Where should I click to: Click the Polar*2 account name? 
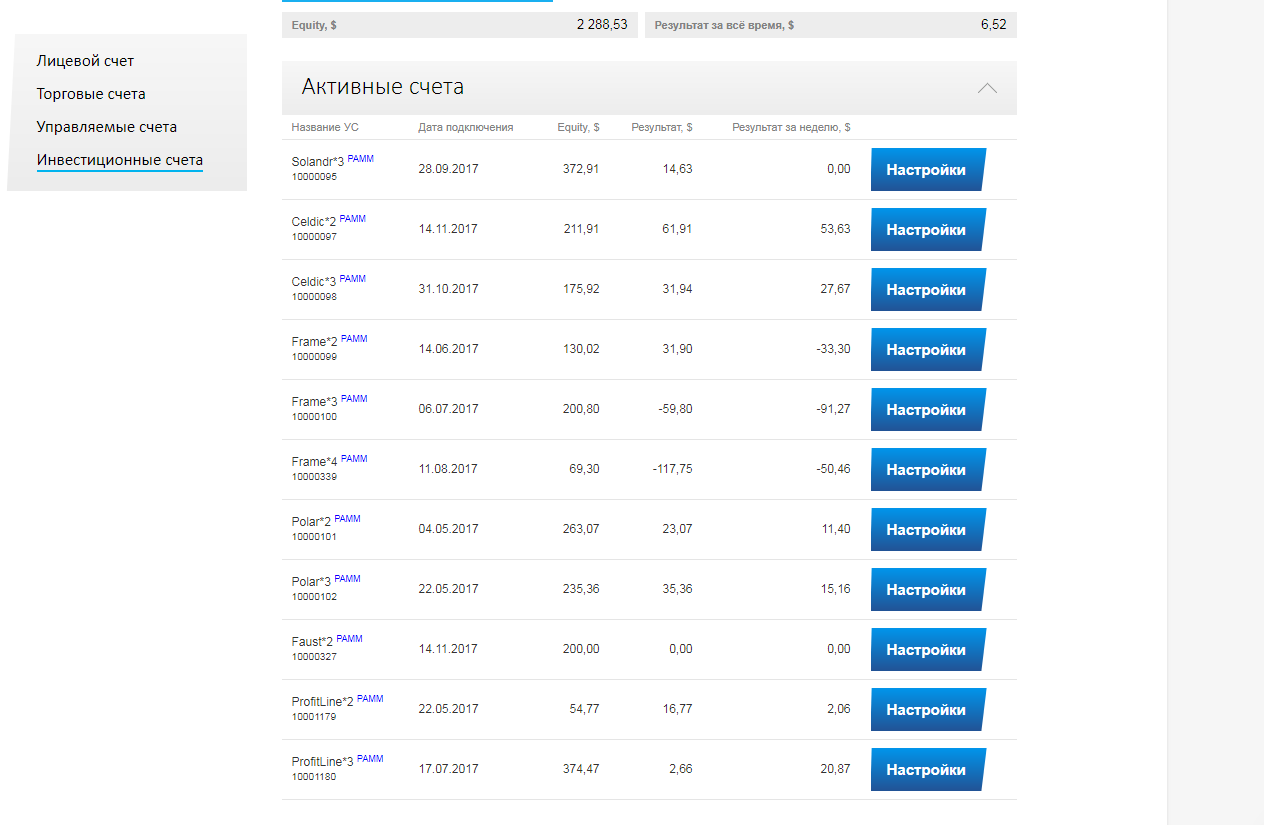(311, 522)
